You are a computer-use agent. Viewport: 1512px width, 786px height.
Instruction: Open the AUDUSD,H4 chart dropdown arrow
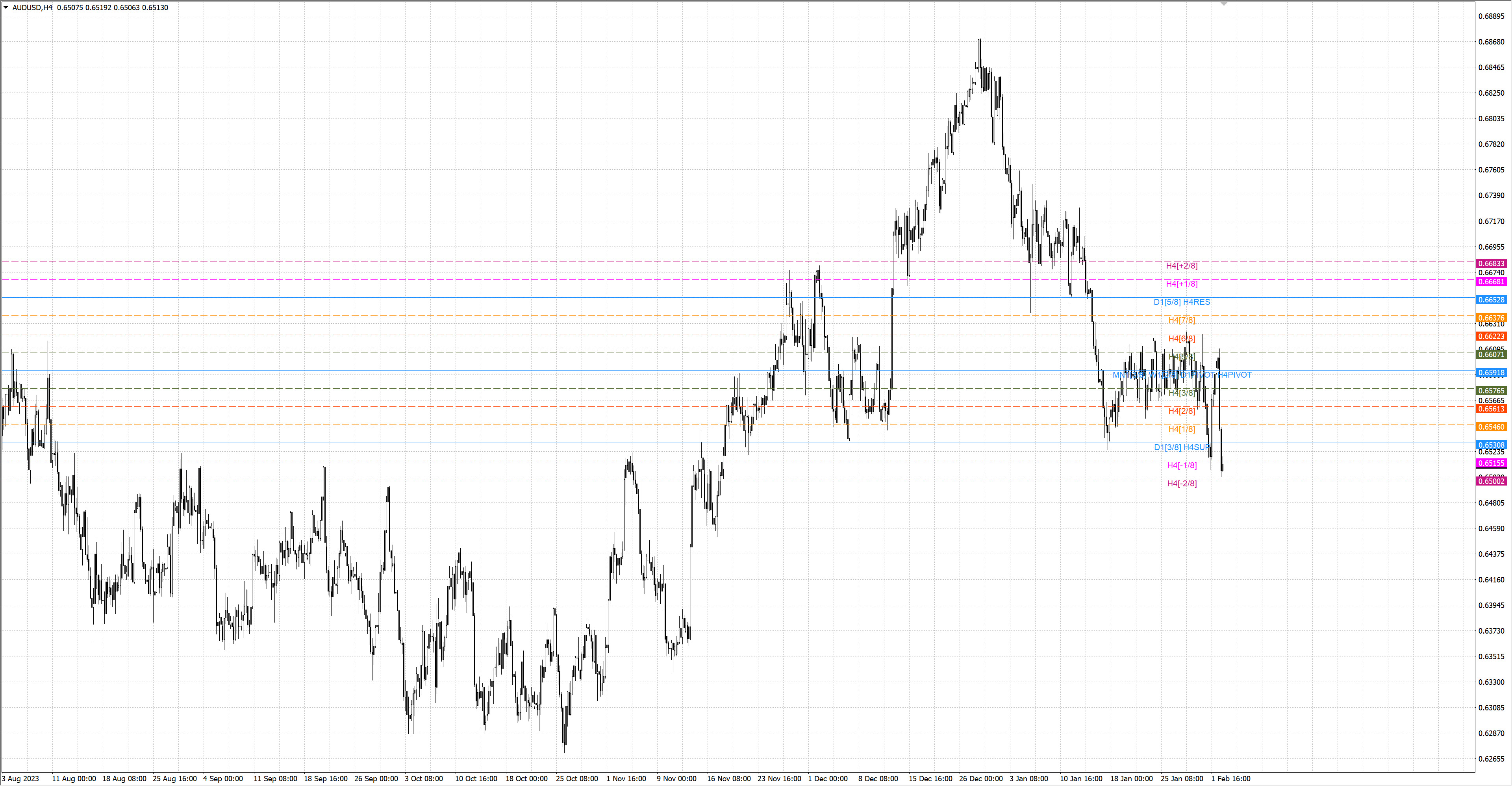[x=6, y=7]
